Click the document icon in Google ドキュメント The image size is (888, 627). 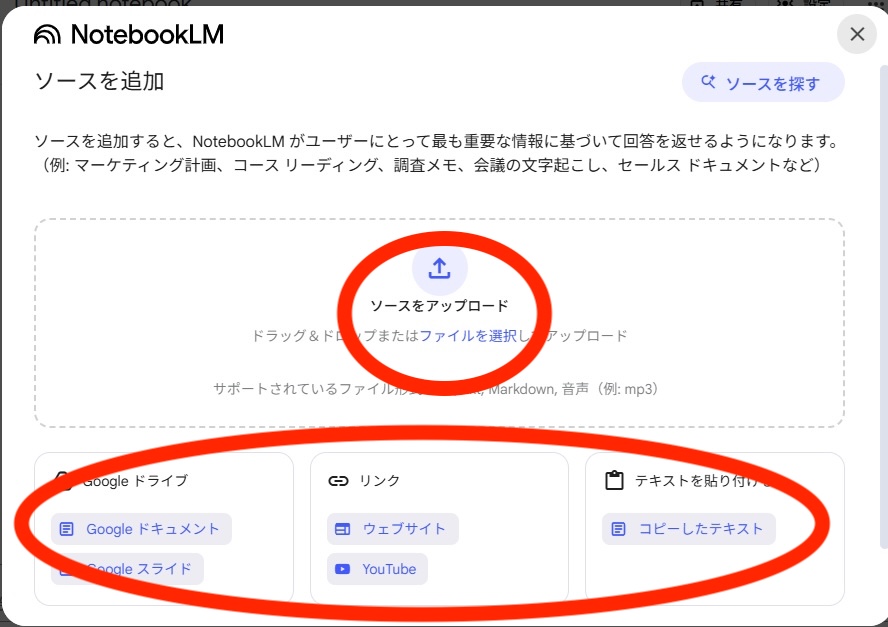(x=67, y=529)
